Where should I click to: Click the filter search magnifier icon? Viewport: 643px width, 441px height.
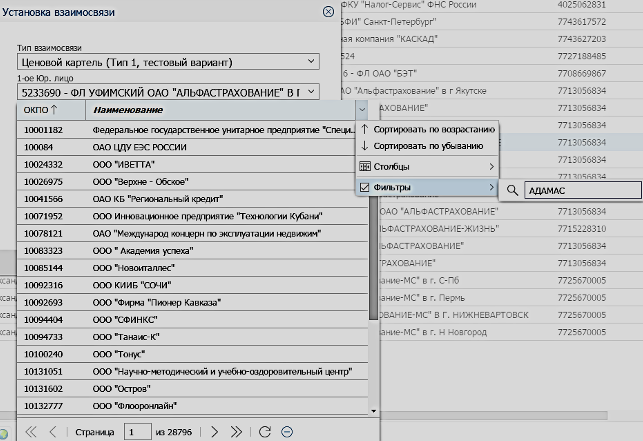point(512,190)
